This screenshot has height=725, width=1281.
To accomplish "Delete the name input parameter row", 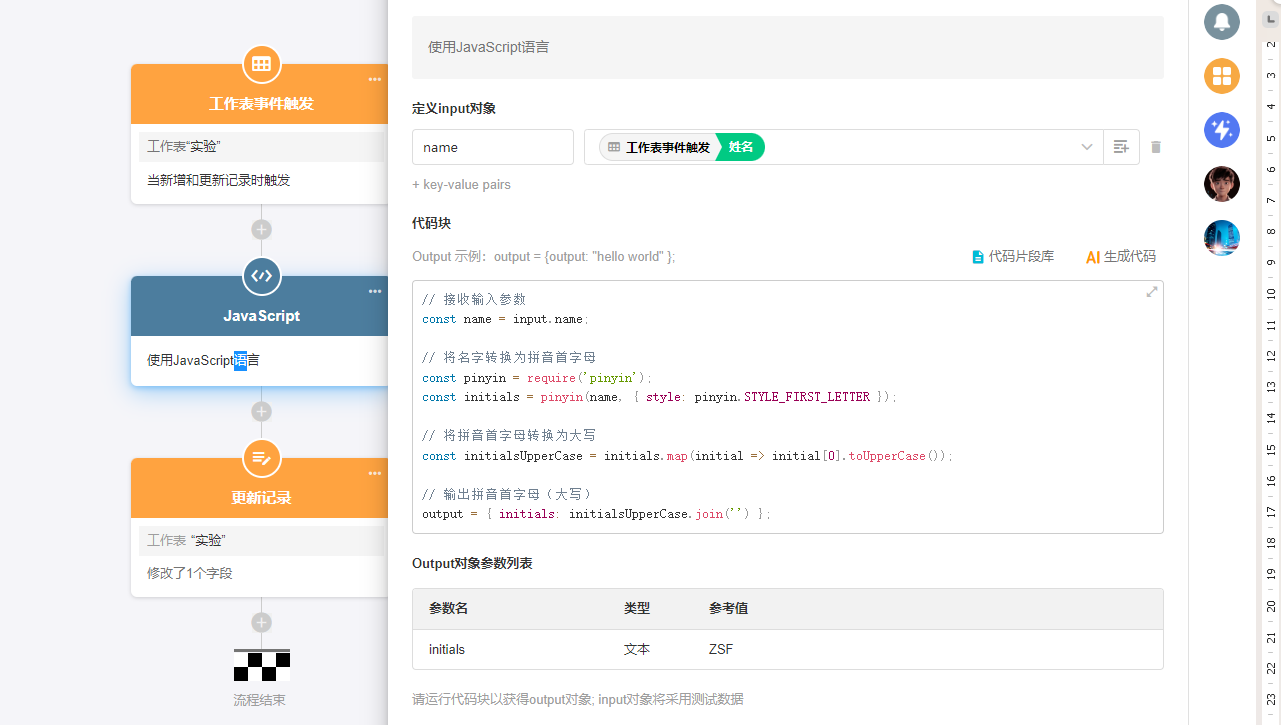I will 1156,147.
